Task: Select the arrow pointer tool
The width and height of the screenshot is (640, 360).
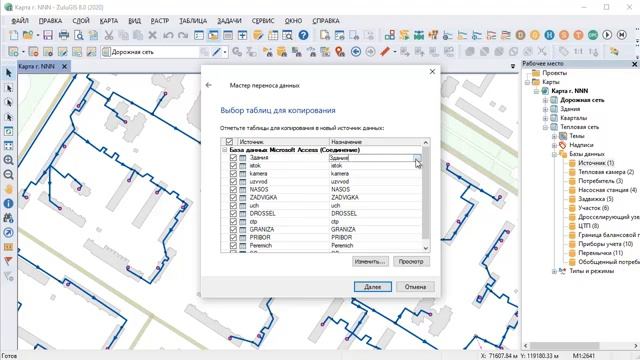Action: point(8,73)
